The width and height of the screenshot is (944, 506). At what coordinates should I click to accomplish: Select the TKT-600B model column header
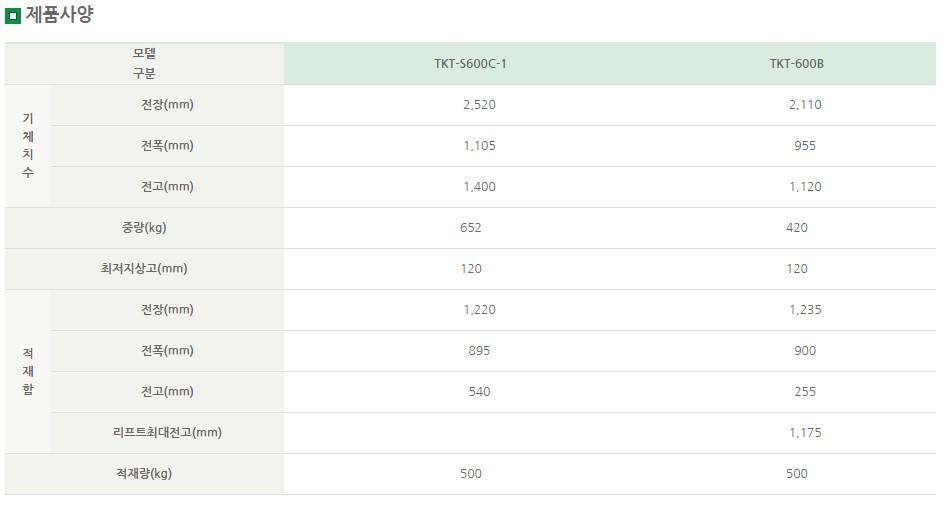(x=796, y=64)
